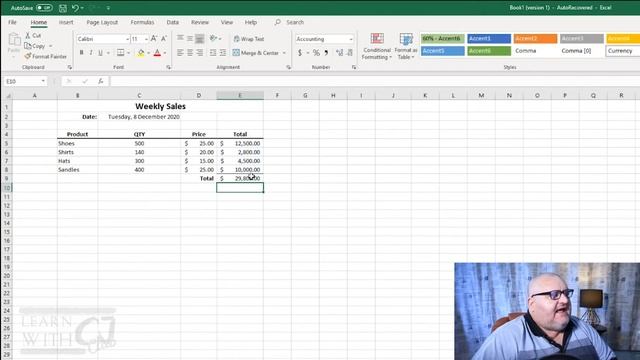Viewport: 640px width, 360px height.
Task: Toggle AutoSave switch
Action: (44, 8)
